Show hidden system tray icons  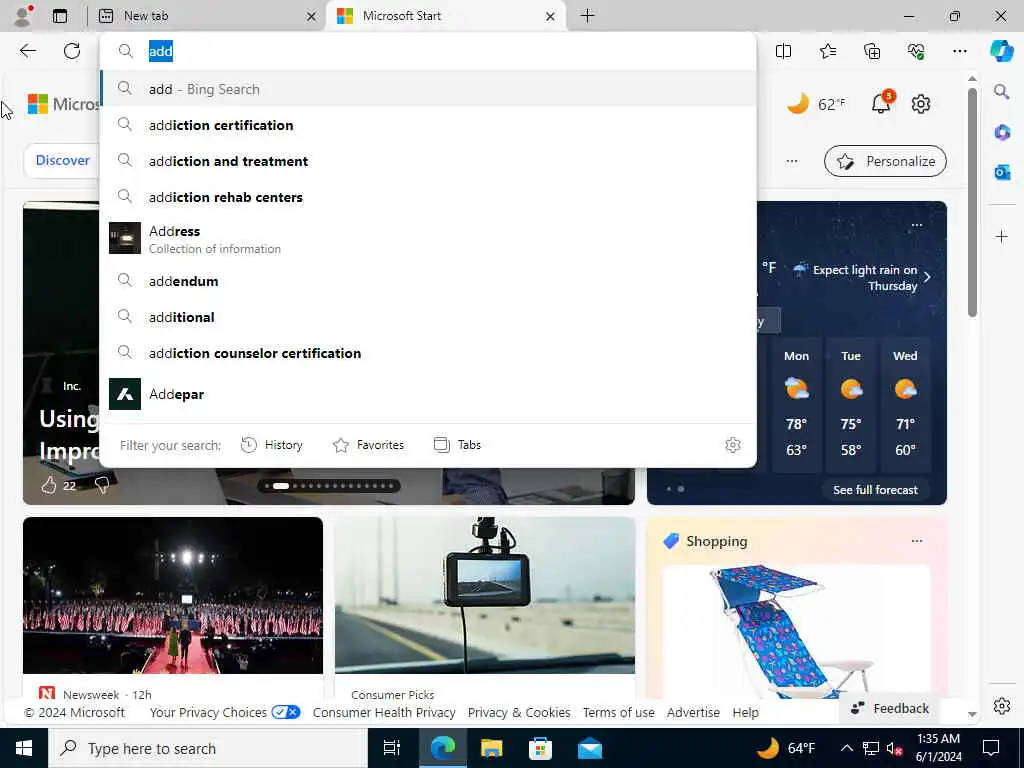pos(846,748)
